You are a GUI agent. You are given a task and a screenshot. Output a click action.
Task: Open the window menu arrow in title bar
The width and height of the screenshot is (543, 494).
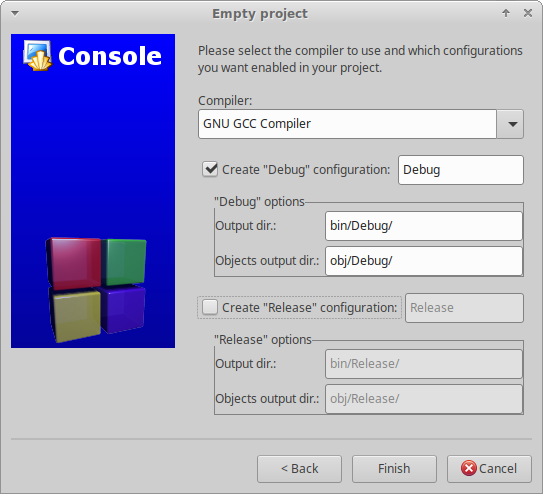pos(15,14)
